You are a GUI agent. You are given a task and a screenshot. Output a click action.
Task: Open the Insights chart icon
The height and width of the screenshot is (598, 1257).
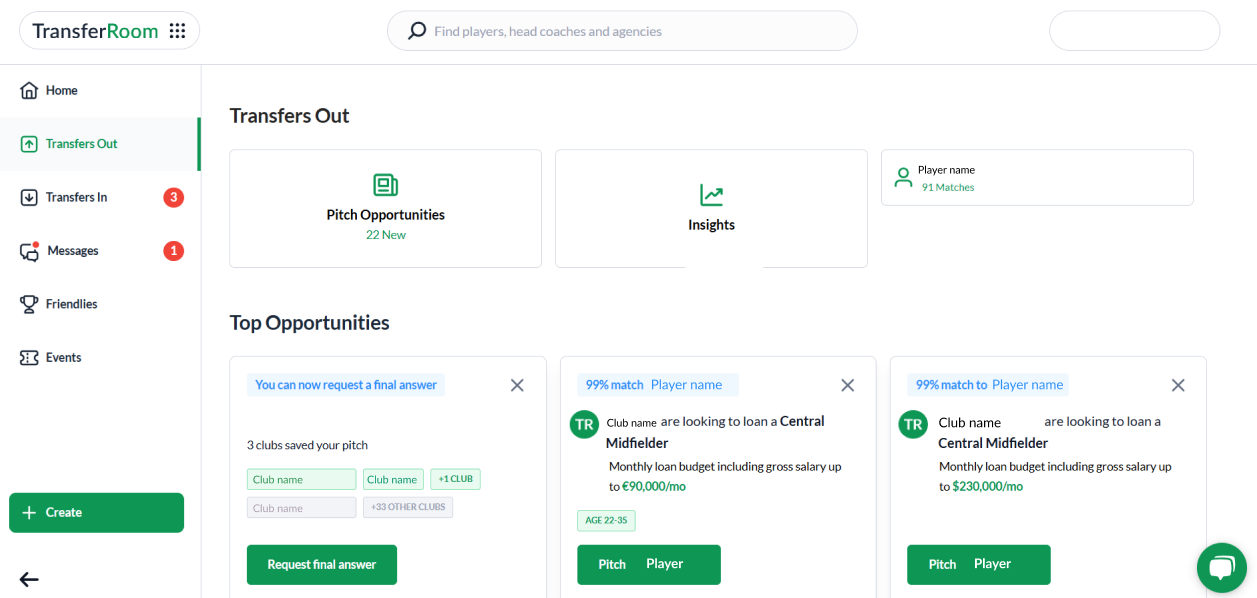[711, 195]
